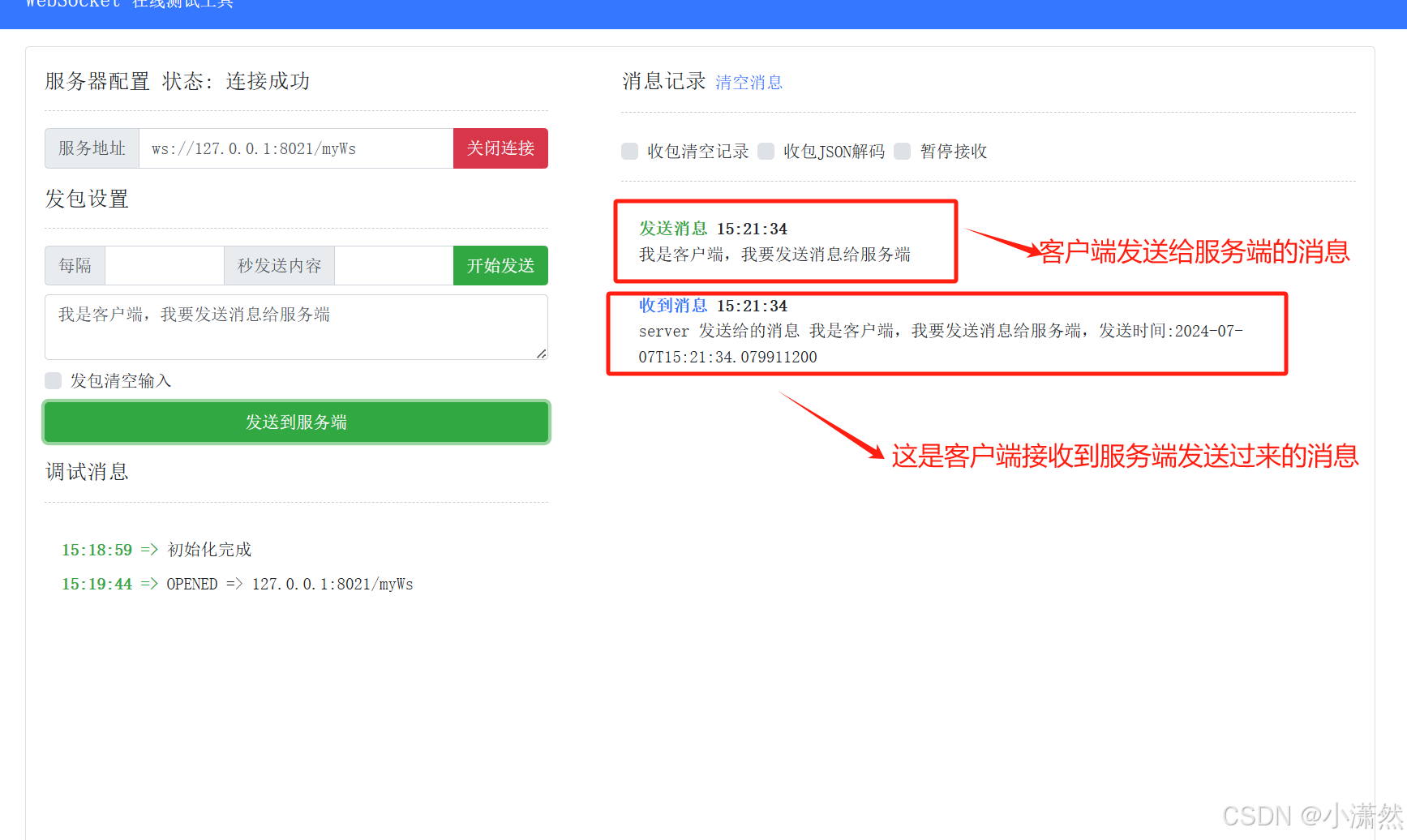
Task: Click the green 发送到服务端 button
Action: click(296, 422)
